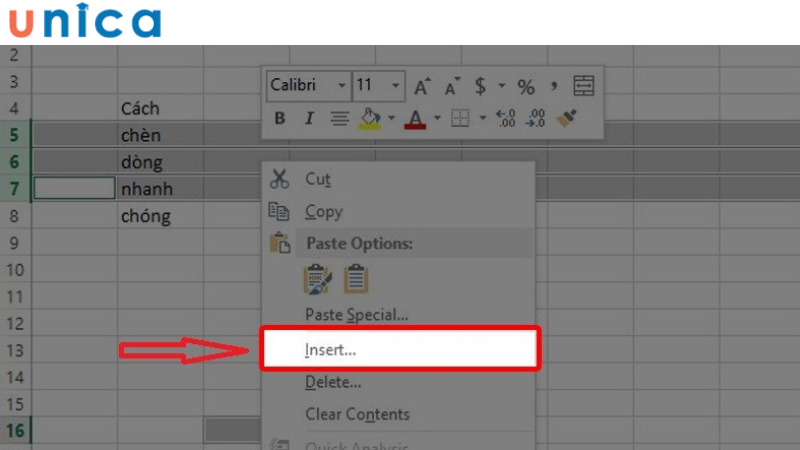Expand the borders dropdown arrow
The image size is (800, 450).
point(483,118)
